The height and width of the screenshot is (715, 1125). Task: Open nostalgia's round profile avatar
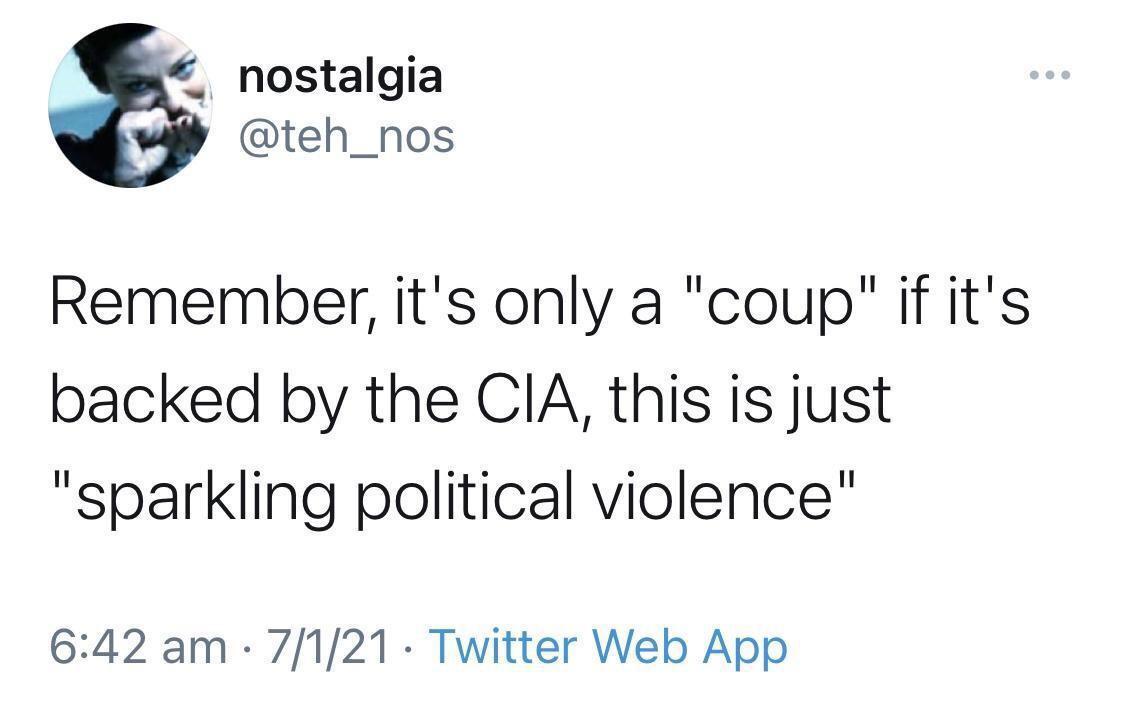click(130, 105)
